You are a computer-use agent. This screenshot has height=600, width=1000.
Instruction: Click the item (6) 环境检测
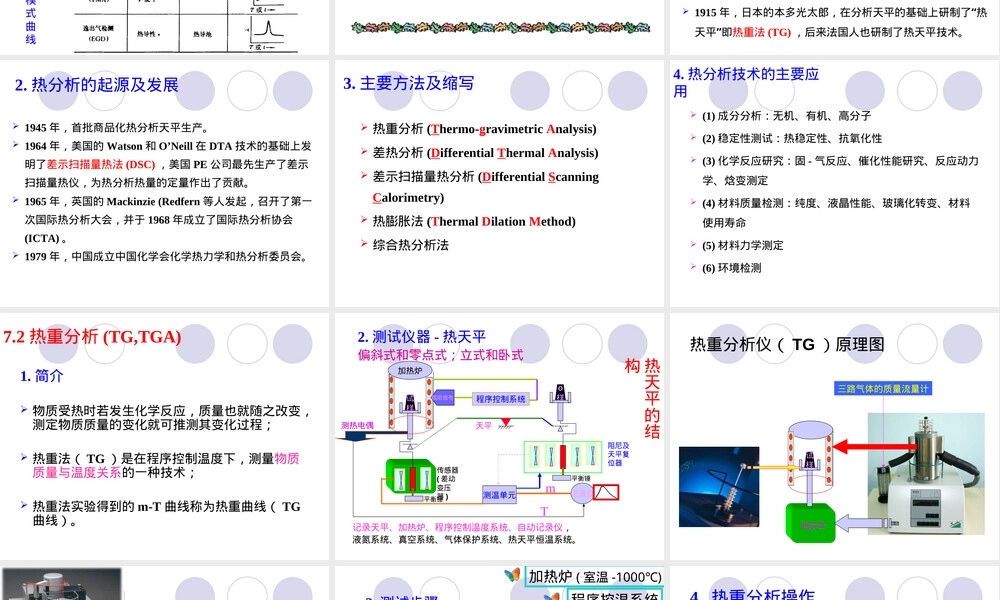tap(732, 268)
